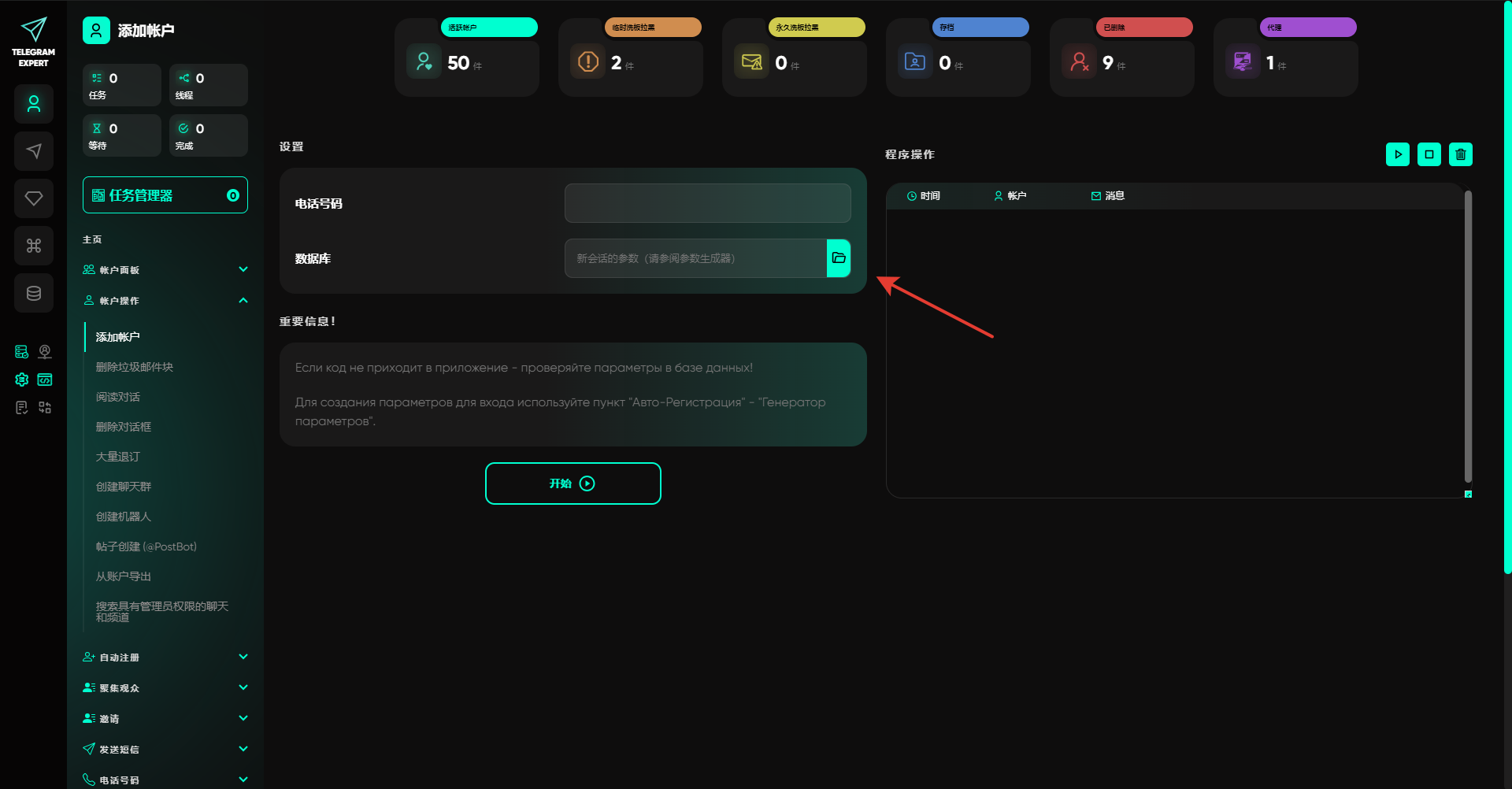Open the 任务管理器 task manager button

(165, 195)
